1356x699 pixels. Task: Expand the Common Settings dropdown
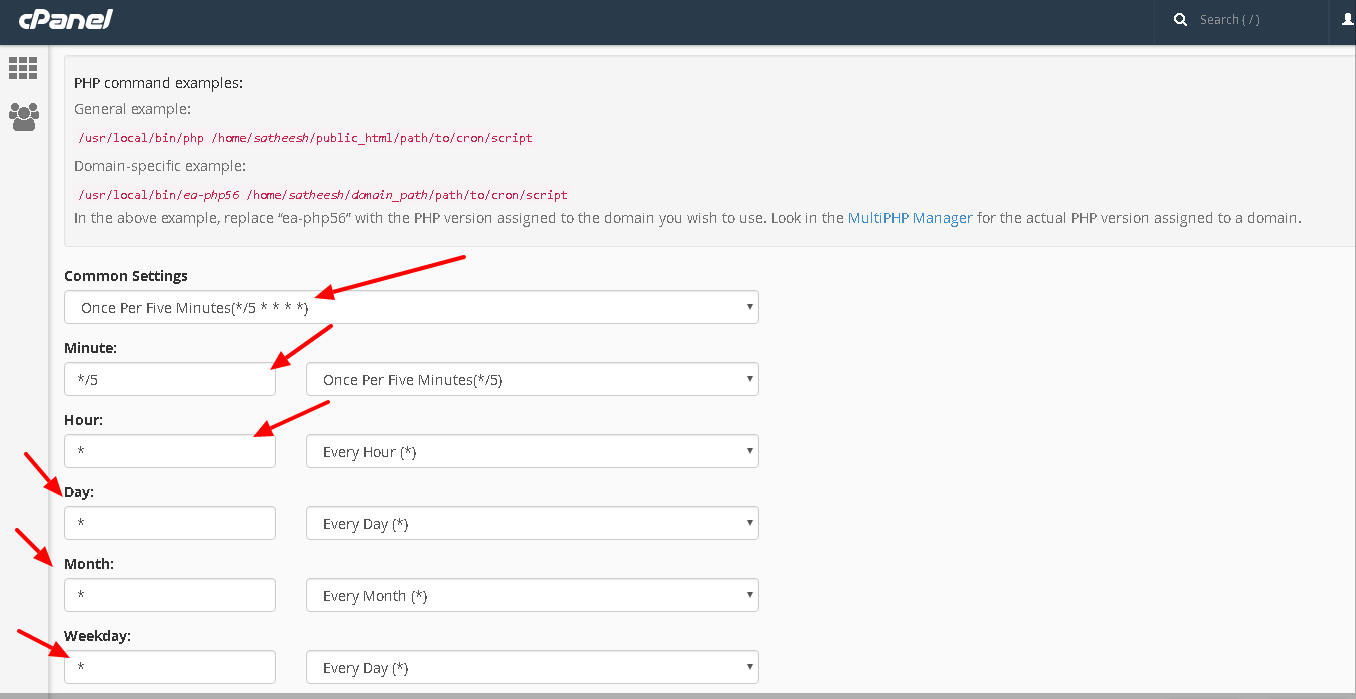click(411, 307)
